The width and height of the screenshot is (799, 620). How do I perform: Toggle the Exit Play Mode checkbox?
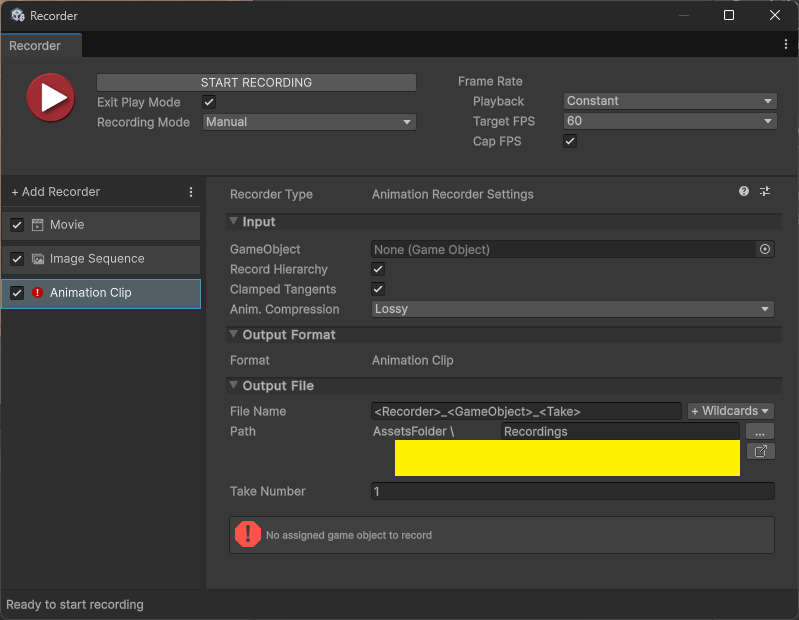pos(209,102)
